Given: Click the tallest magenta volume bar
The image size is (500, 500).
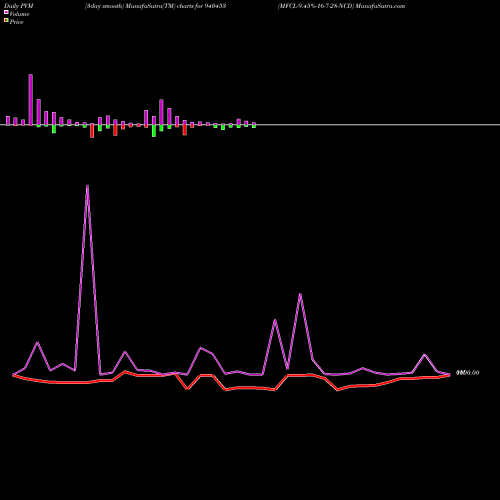Looking at the screenshot, I should pos(31,100).
